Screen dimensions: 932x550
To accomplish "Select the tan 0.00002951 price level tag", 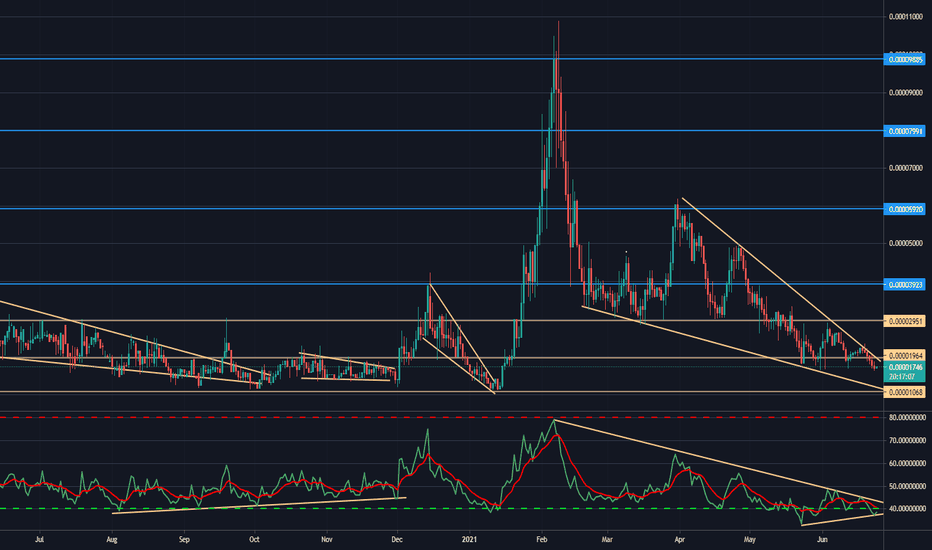I will pyautogui.click(x=904, y=322).
